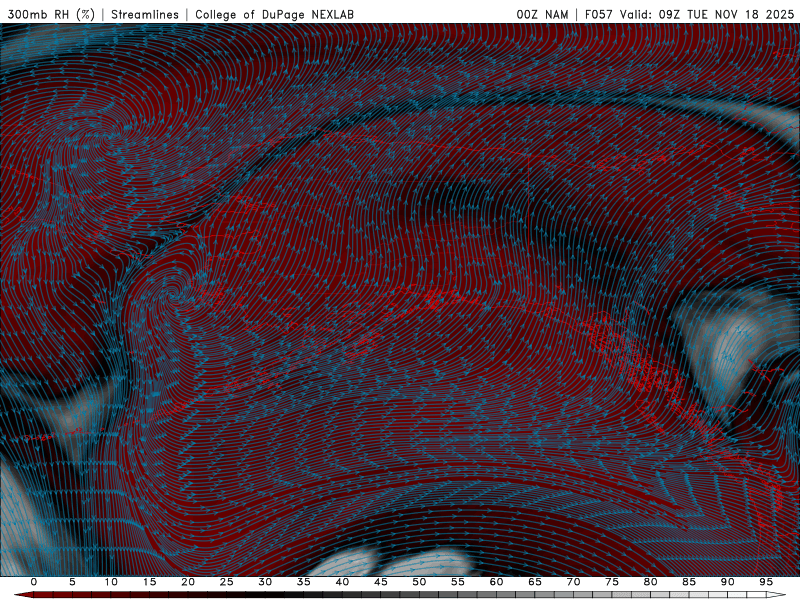Click the colorbar label "50"
Viewport: 800px width, 600px height.
[419, 582]
